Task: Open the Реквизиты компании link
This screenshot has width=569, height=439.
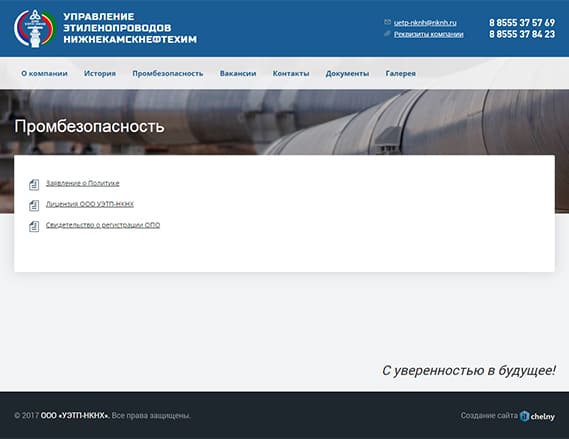Action: click(x=429, y=34)
